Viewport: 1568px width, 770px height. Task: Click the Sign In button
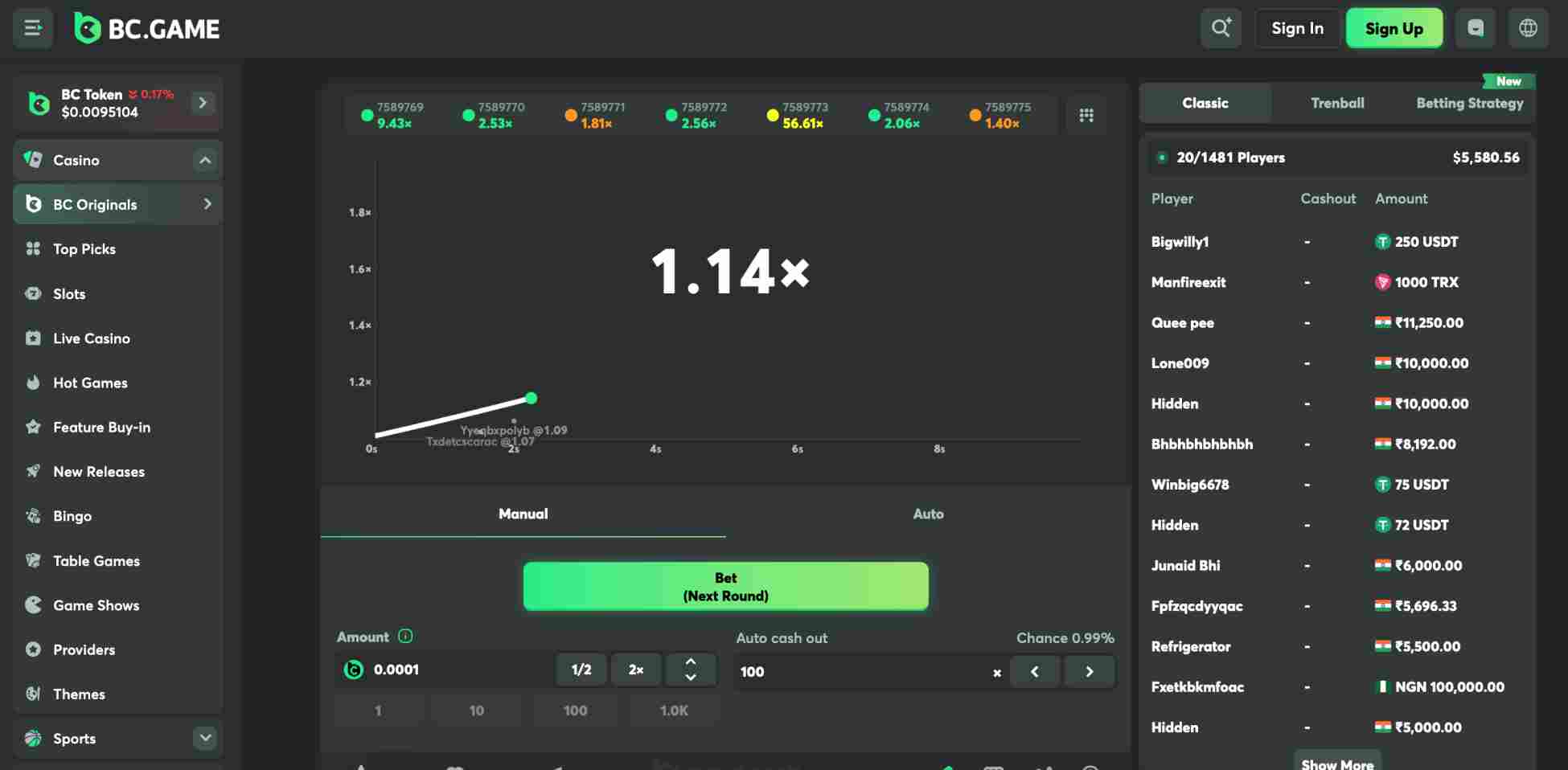1297,29
